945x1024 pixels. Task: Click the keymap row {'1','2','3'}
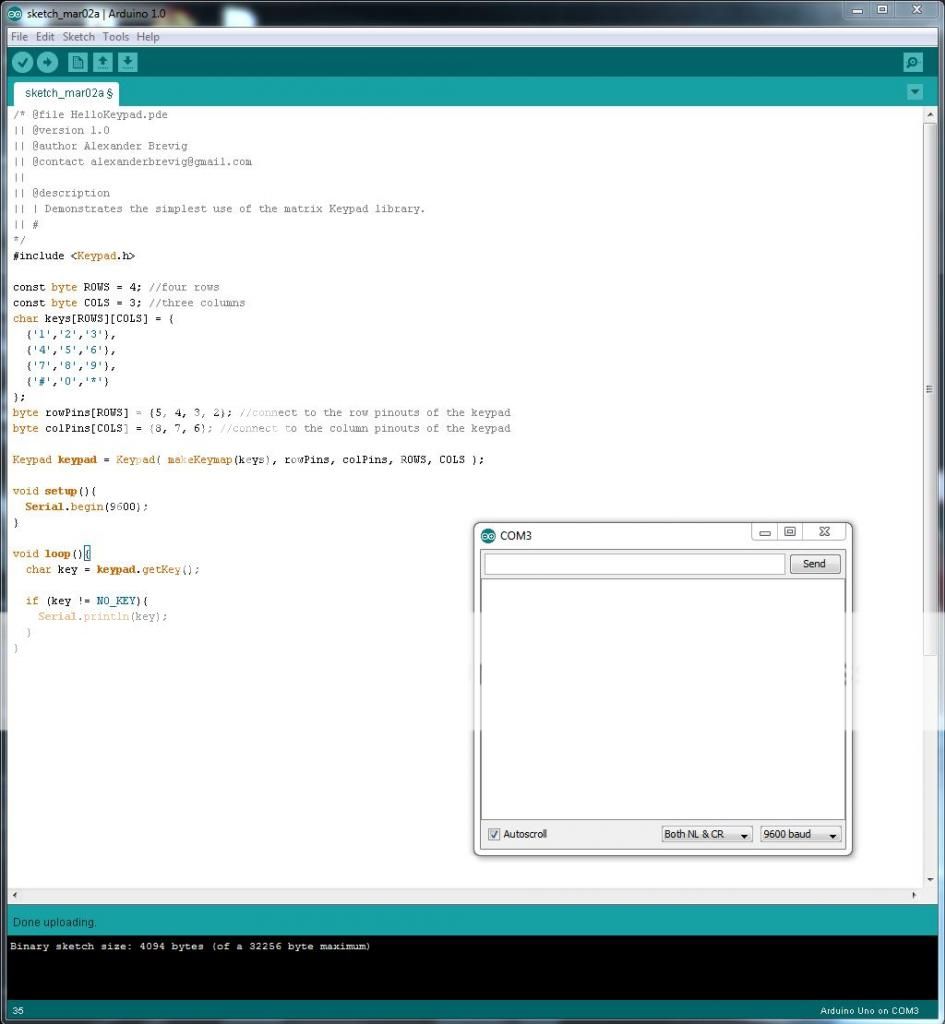click(71, 334)
